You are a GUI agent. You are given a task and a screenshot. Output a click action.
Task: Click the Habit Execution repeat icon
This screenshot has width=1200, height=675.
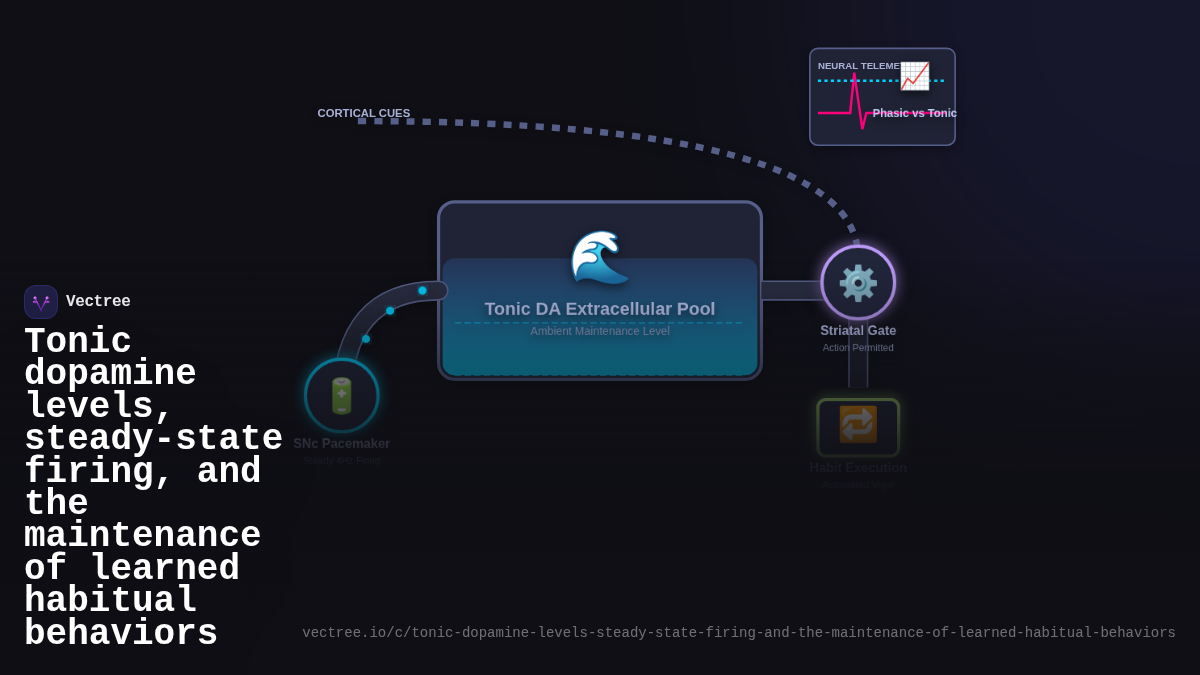coord(858,425)
